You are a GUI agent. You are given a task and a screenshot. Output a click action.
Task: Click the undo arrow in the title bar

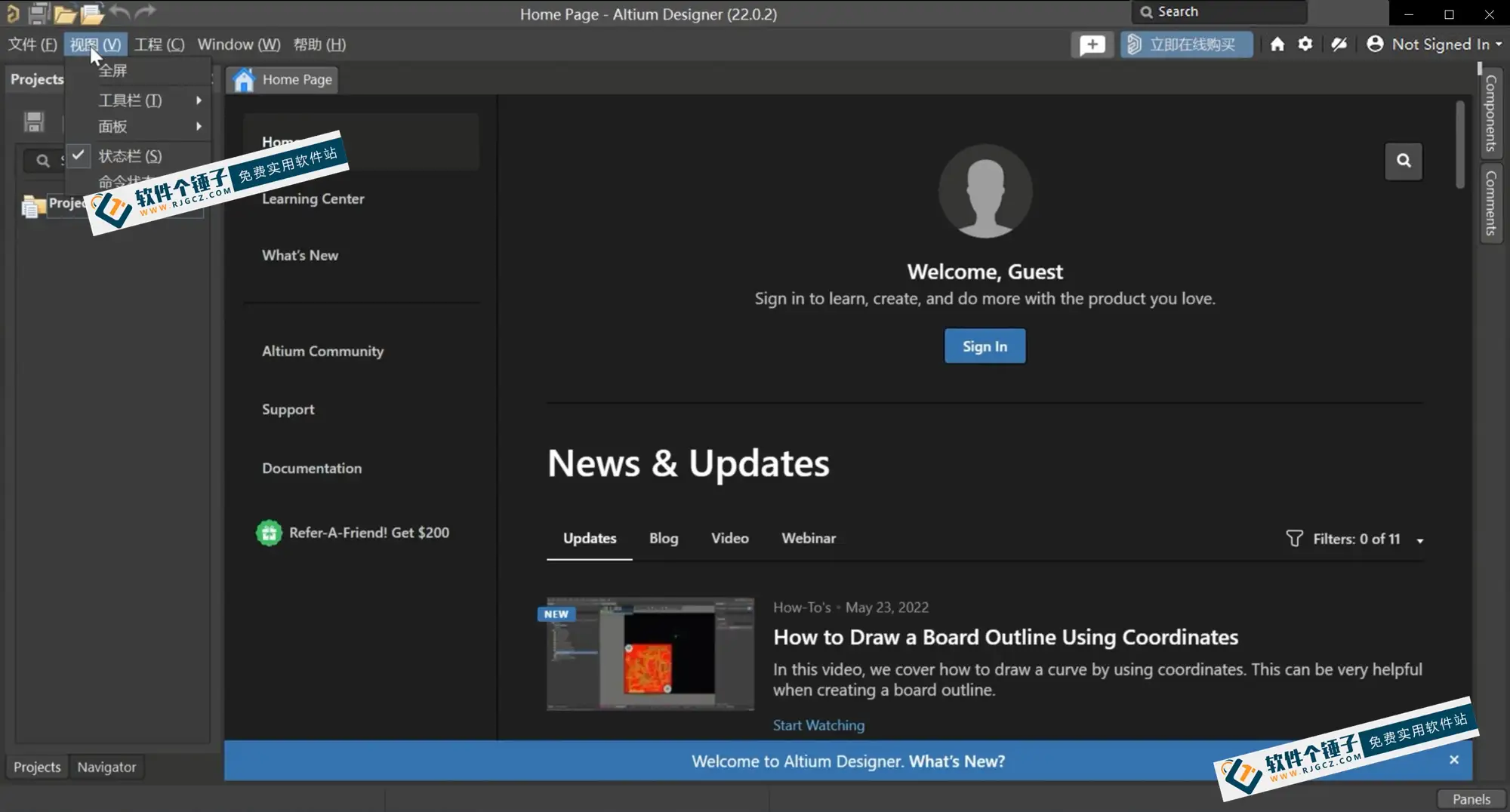[x=119, y=11]
